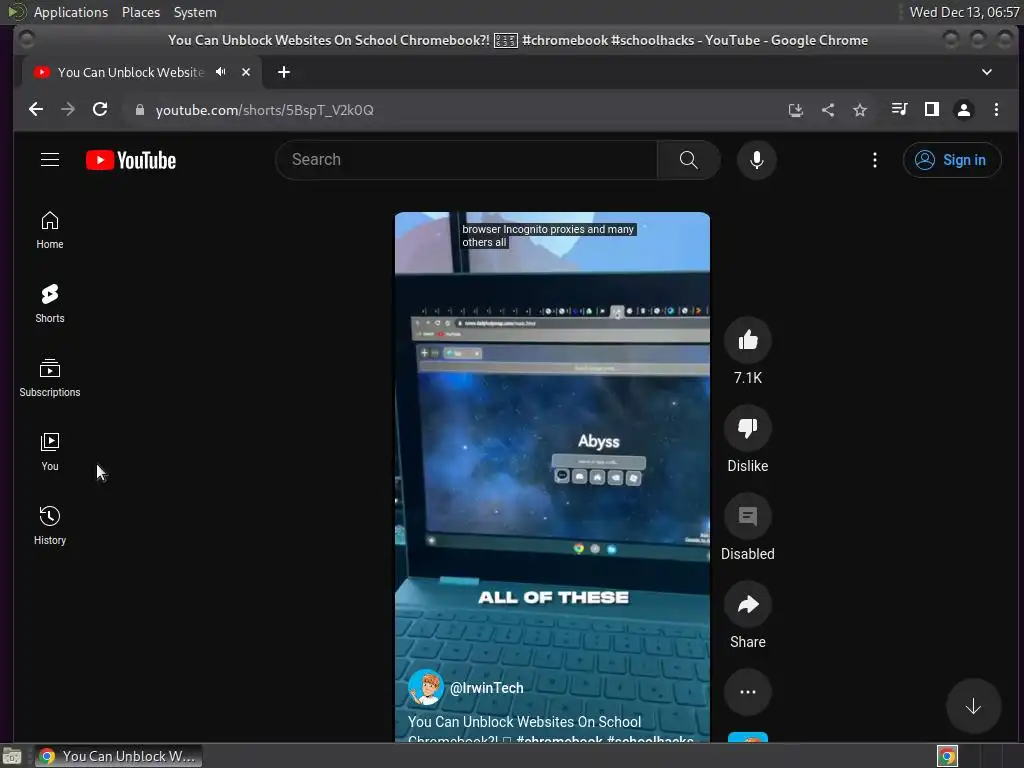Click Chrome icon in system tray
The image size is (1024, 768).
coord(947,756)
